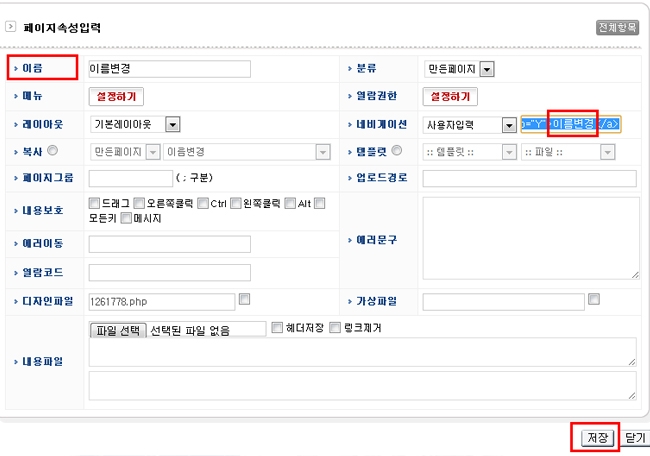Click the 저장 button
The image size is (650, 456).
coord(597,438)
